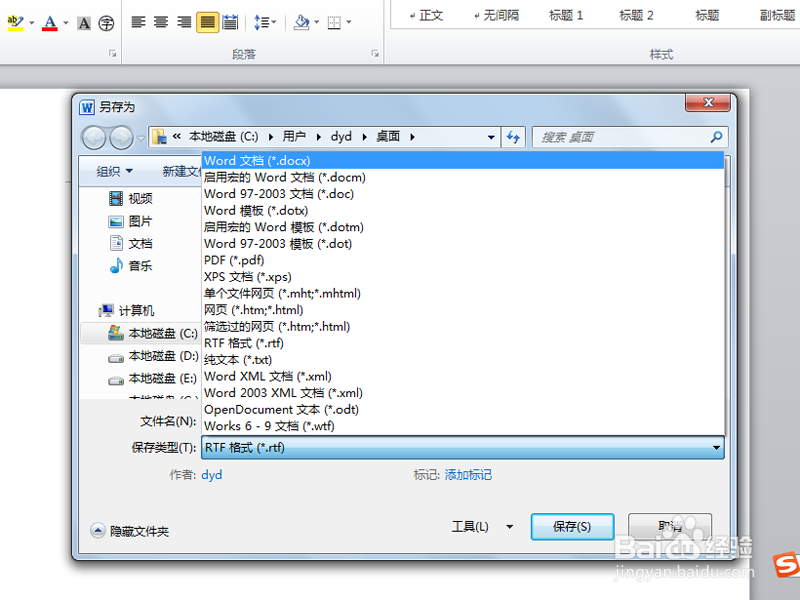Go back in Save As dialog
Viewport: 800px width, 600px height.
(94, 137)
